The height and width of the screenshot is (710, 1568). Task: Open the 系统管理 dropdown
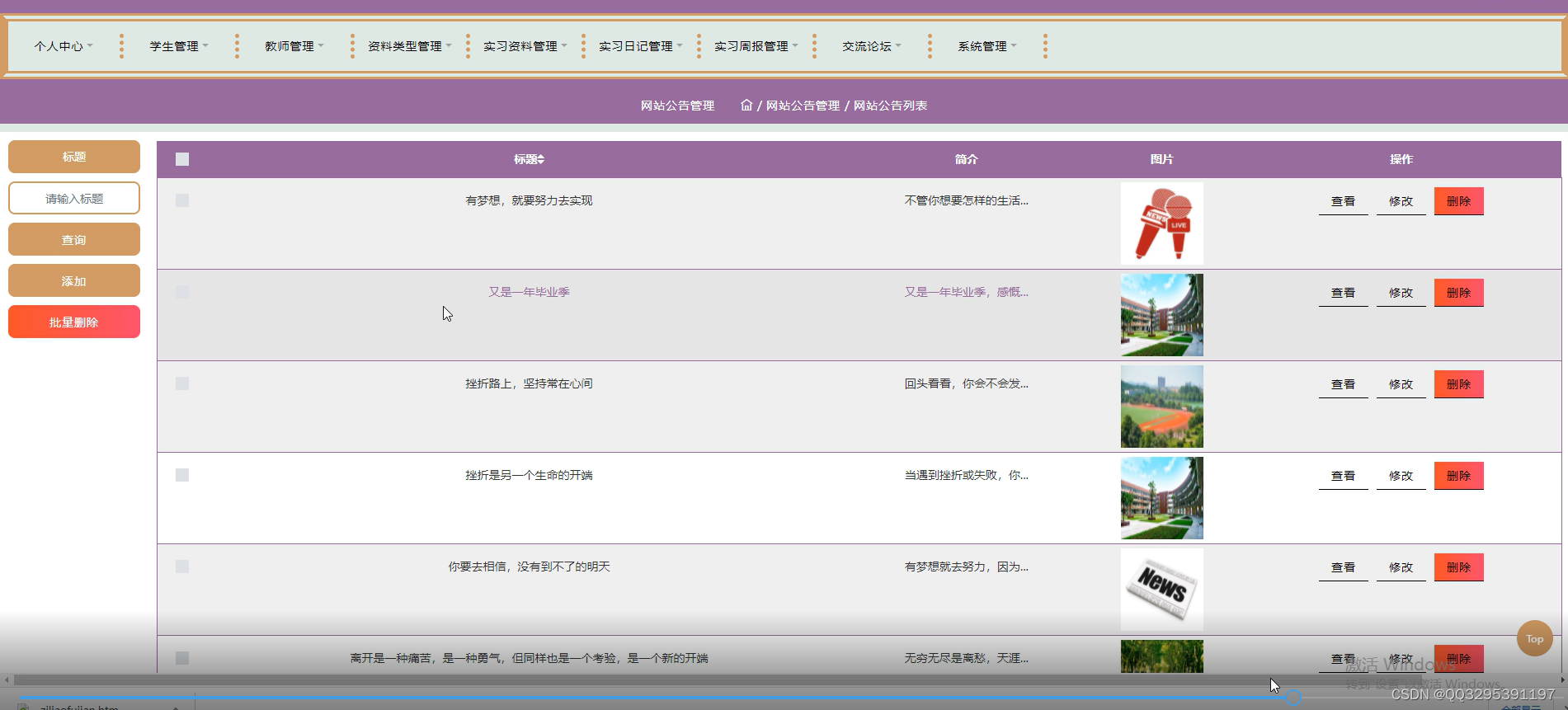pos(987,46)
